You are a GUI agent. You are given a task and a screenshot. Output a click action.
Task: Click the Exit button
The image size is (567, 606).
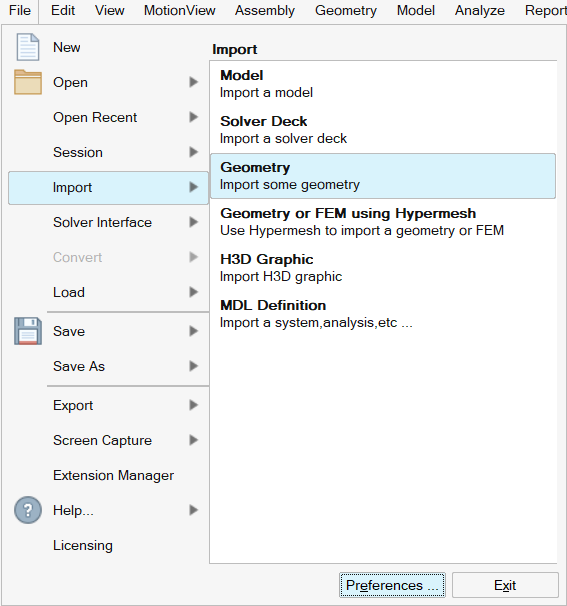tap(505, 585)
